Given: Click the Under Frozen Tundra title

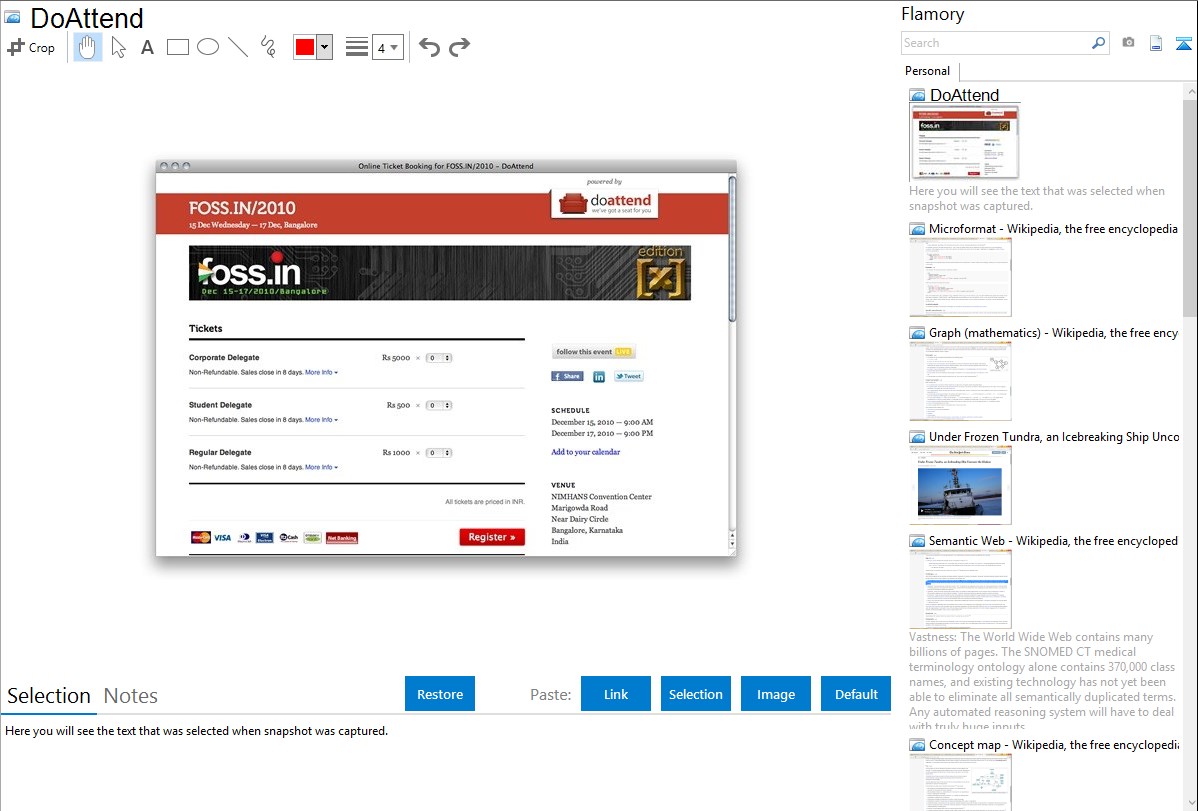Looking at the screenshot, I should pos(1054,436).
